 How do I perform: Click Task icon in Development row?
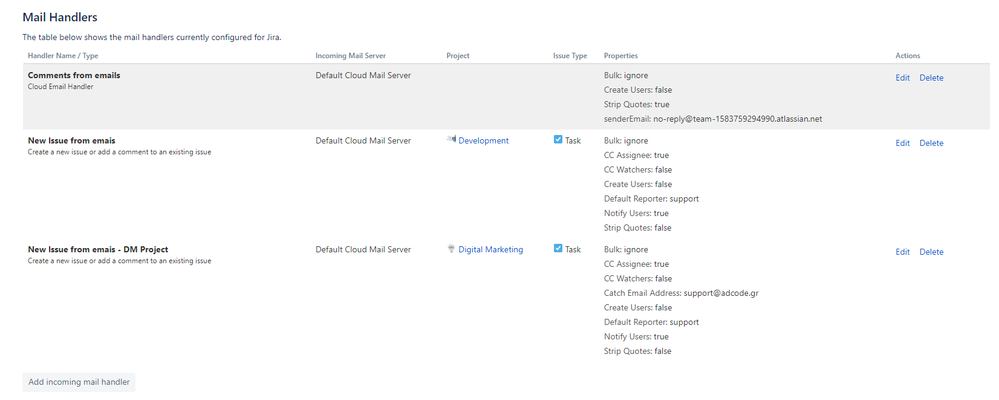pyautogui.click(x=558, y=140)
